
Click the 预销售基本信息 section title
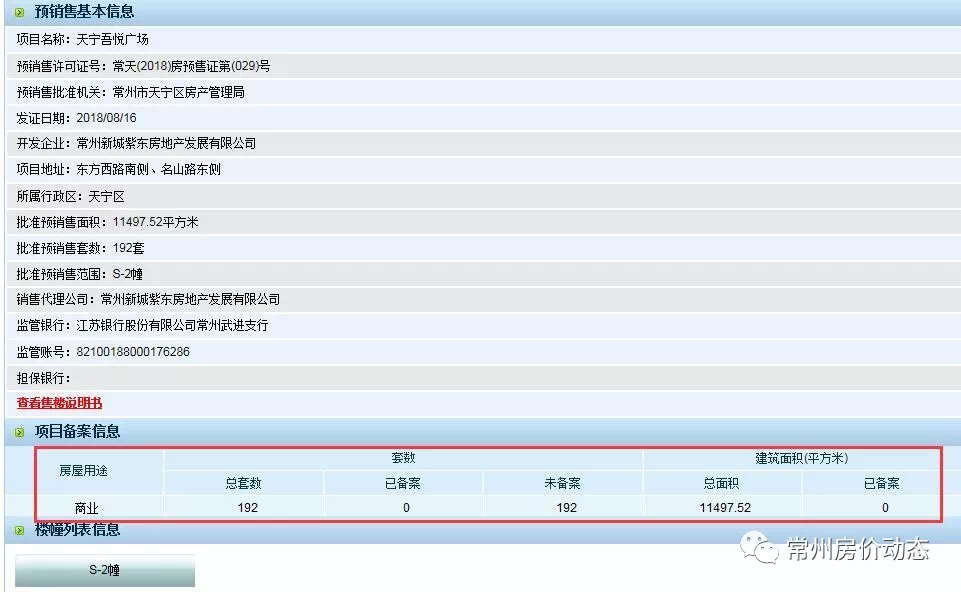[x=84, y=12]
